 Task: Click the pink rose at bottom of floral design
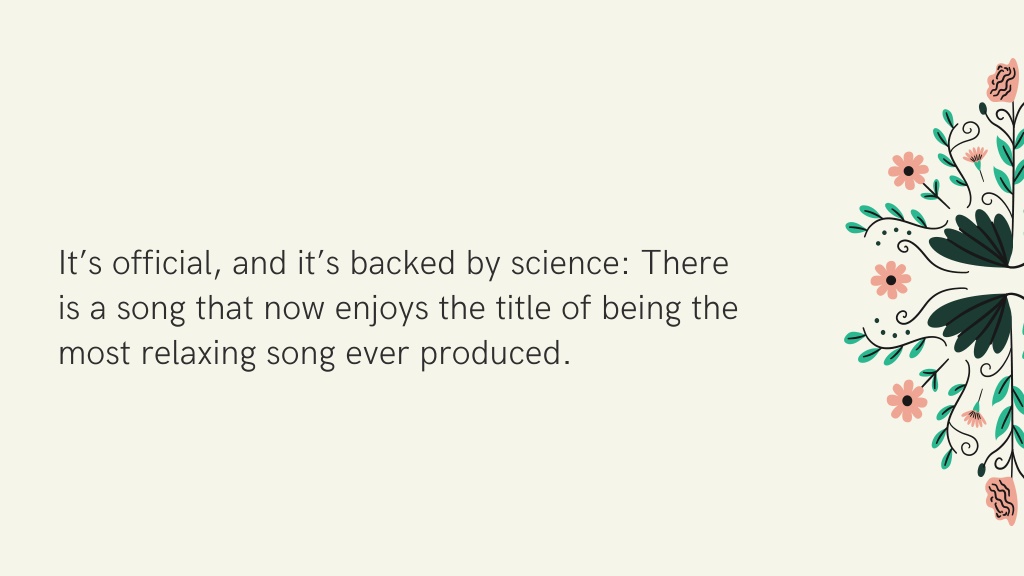1002,501
